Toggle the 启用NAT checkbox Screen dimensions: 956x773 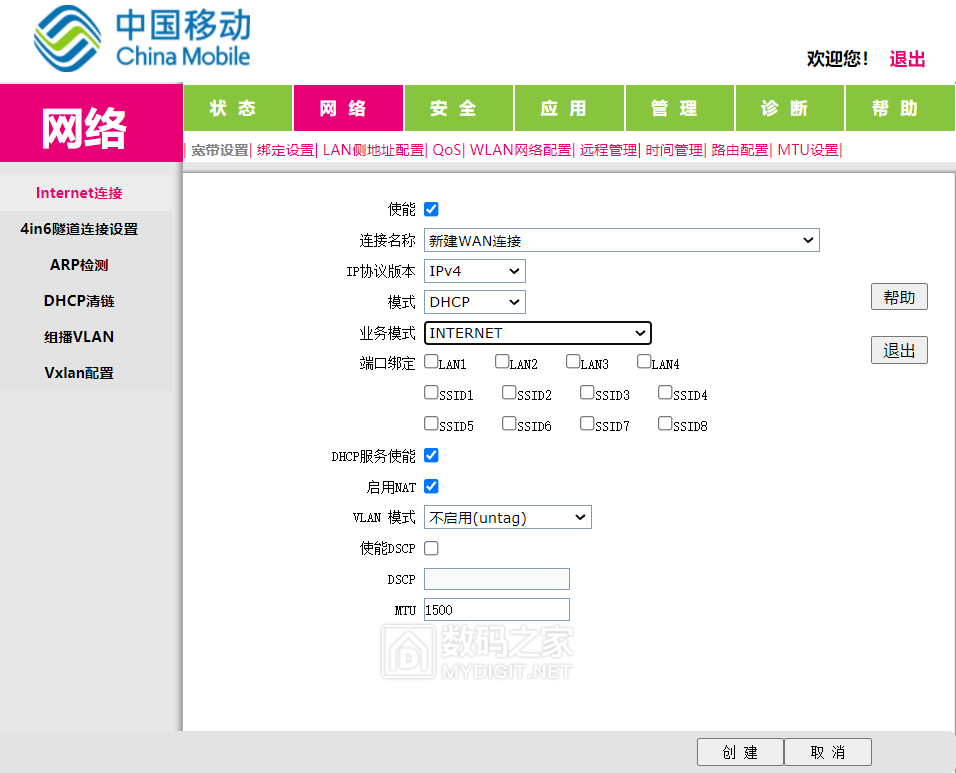coord(431,486)
